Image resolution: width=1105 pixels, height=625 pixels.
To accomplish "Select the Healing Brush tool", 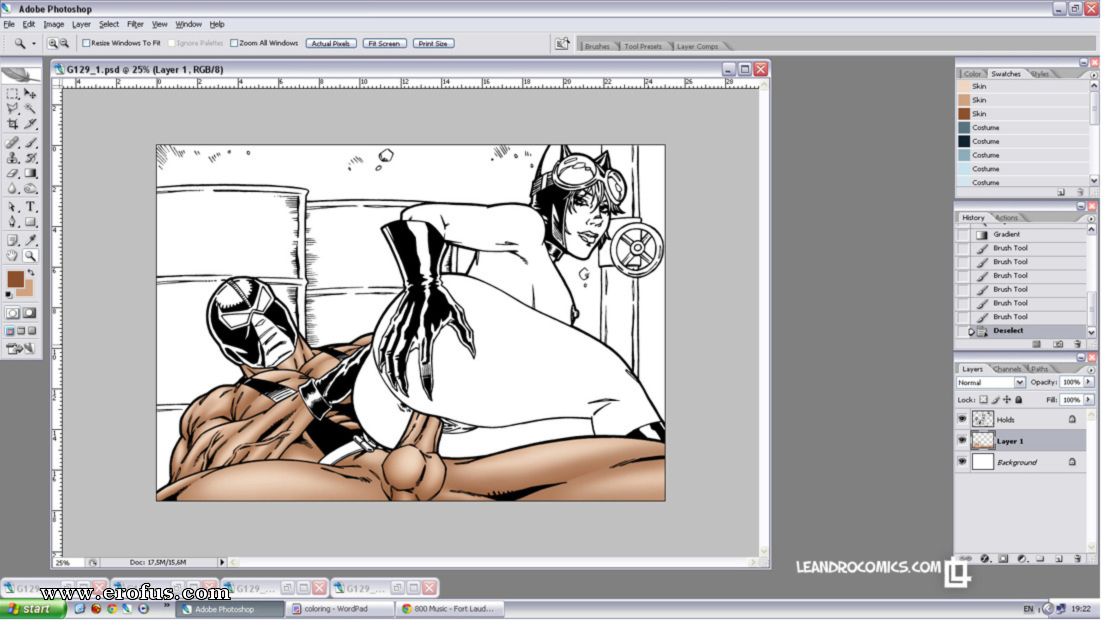I will coord(13,142).
